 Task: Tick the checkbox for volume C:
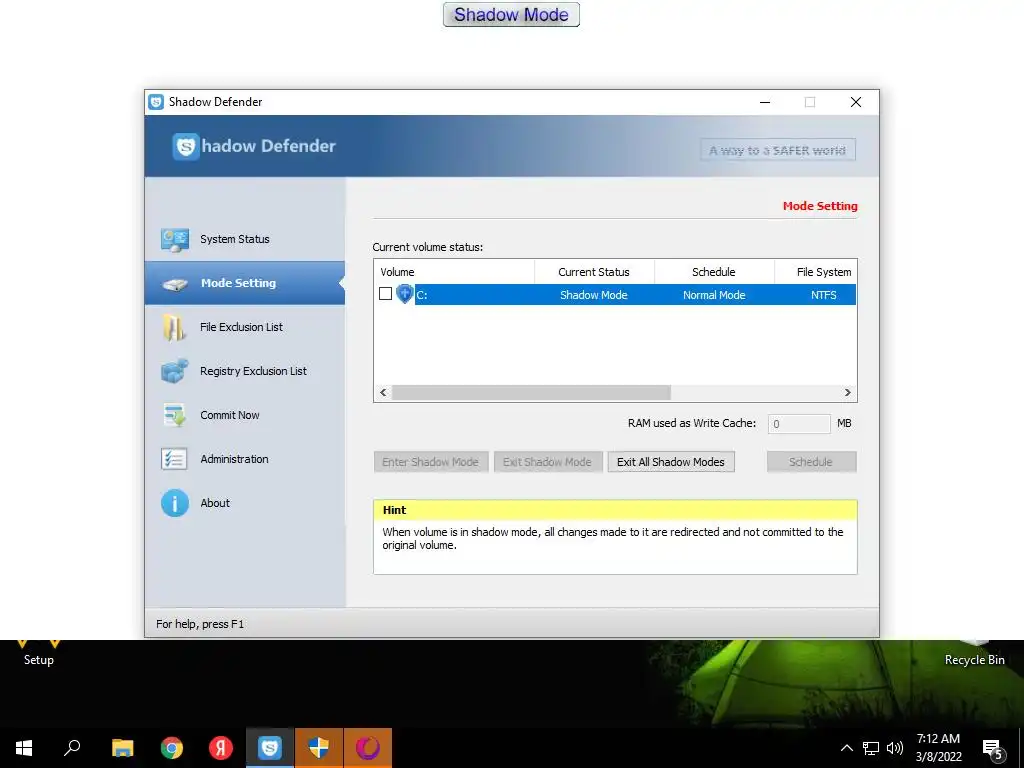pyautogui.click(x=385, y=294)
